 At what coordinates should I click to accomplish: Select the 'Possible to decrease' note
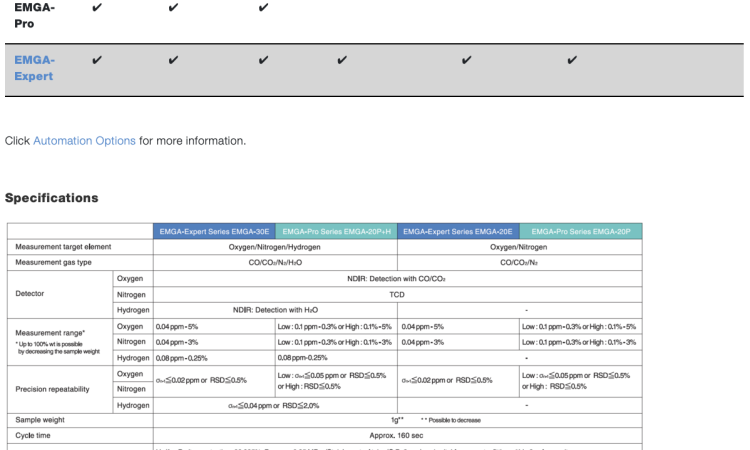(451, 420)
